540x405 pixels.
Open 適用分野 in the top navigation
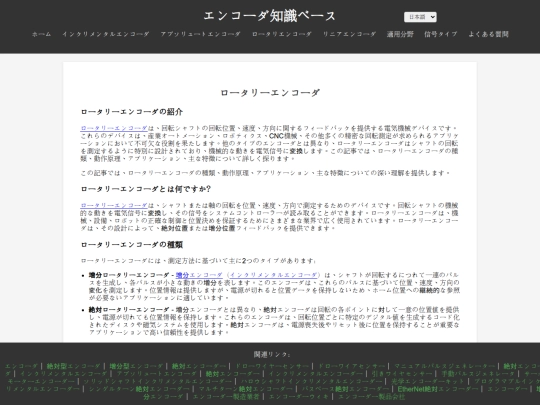tap(400, 34)
